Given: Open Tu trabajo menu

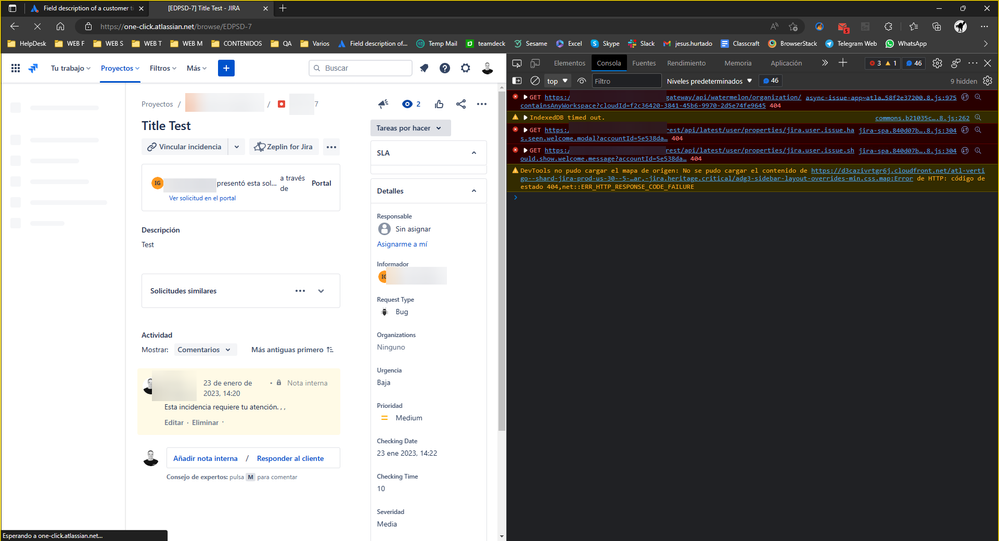Looking at the screenshot, I should [x=71, y=68].
